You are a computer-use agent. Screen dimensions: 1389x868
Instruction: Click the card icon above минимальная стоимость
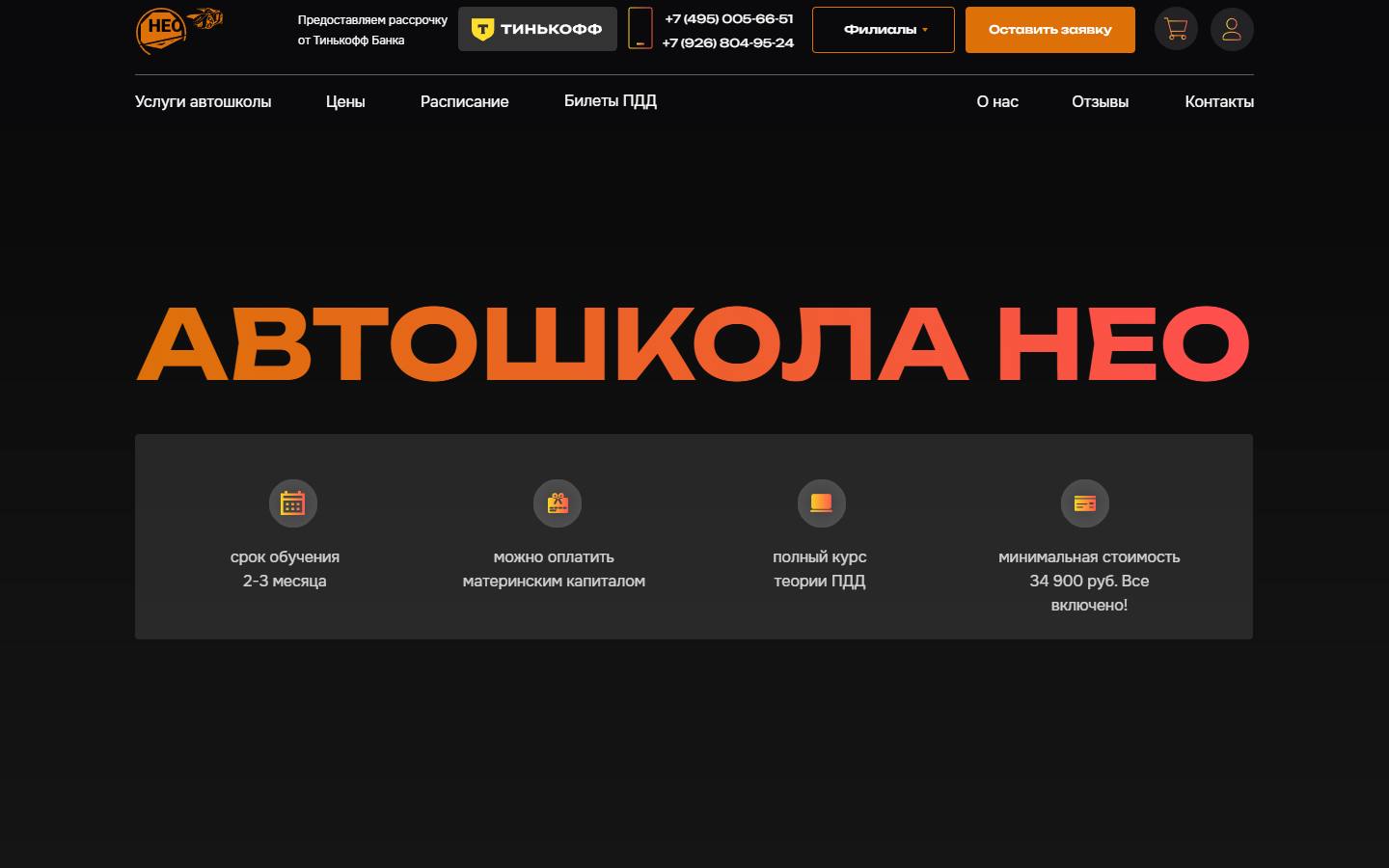[1085, 503]
